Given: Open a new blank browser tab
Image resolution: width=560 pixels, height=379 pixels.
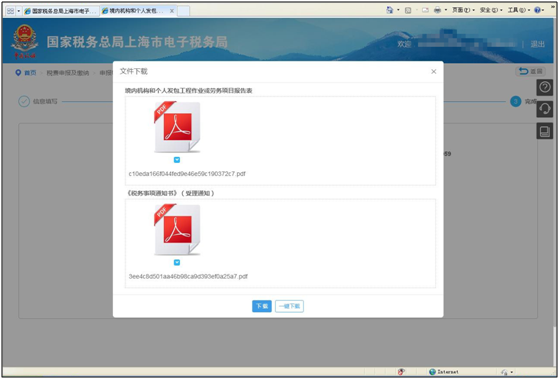Looking at the screenshot, I should click(184, 11).
